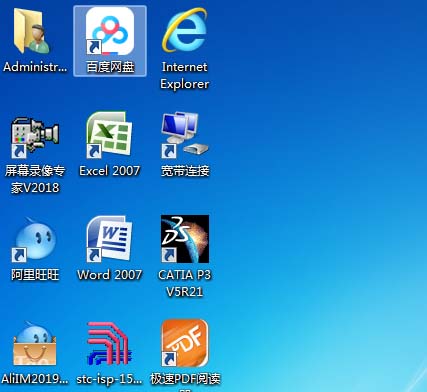This screenshot has width=427, height=392.
Task: Select the 宽带连接 network computers icon
Action: (x=185, y=135)
